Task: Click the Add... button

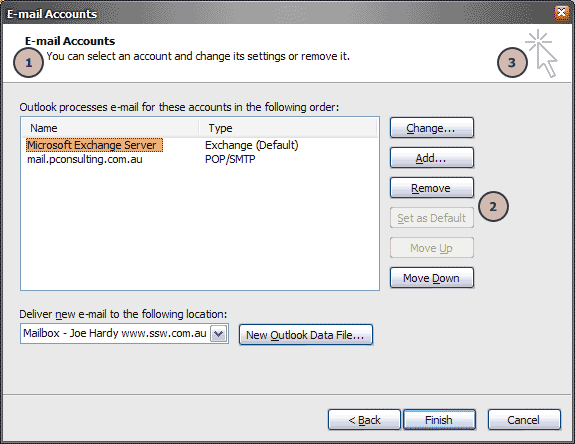Action: click(432, 158)
